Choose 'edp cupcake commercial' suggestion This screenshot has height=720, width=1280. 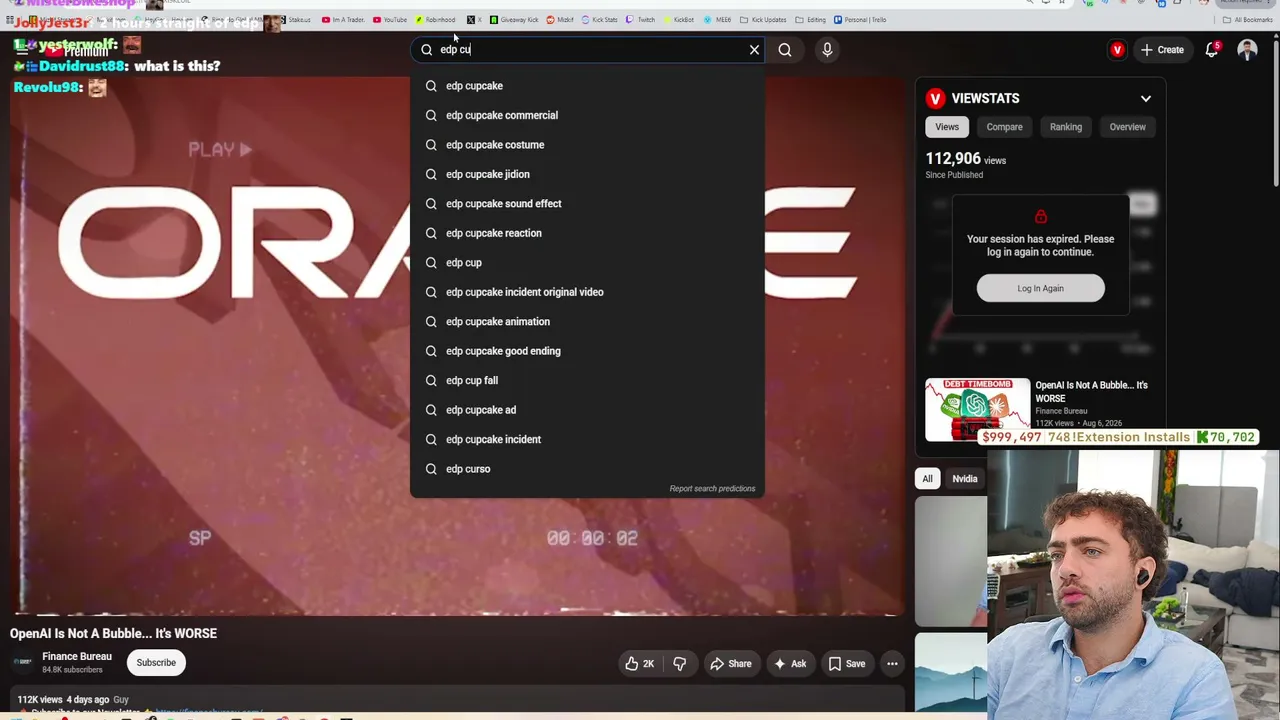click(587, 115)
